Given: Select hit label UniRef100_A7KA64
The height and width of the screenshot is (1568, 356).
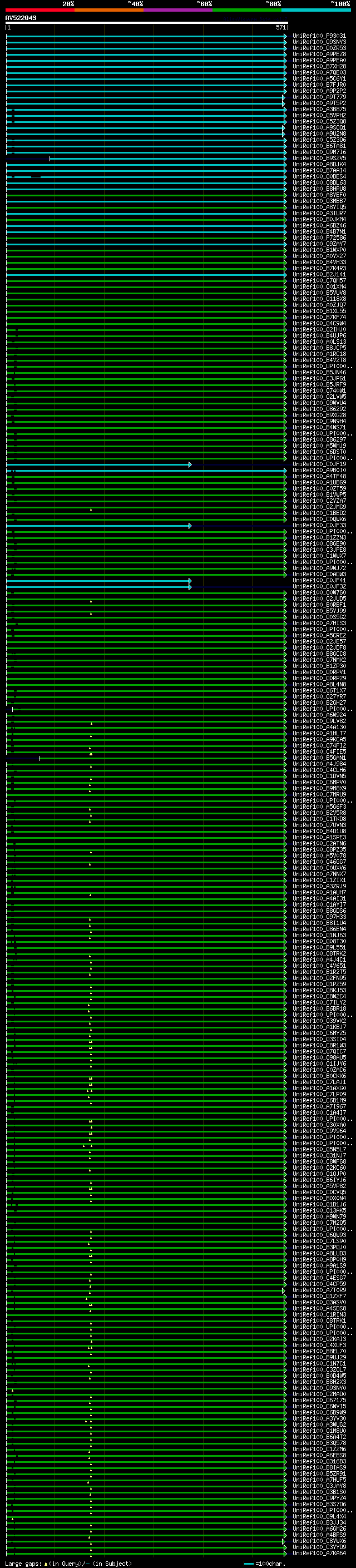Looking at the screenshot, I should [319, 1554].
